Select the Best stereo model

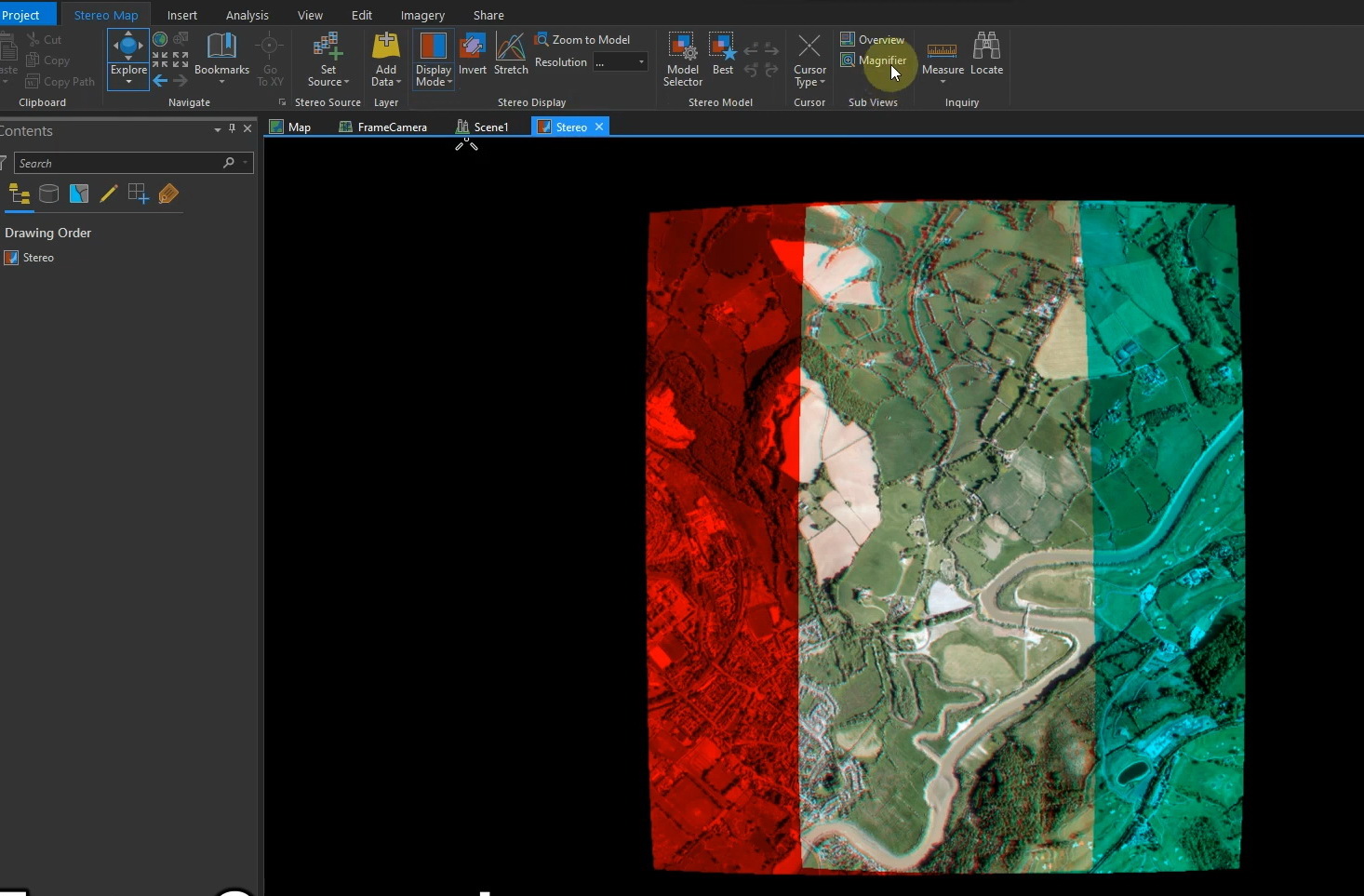[723, 58]
